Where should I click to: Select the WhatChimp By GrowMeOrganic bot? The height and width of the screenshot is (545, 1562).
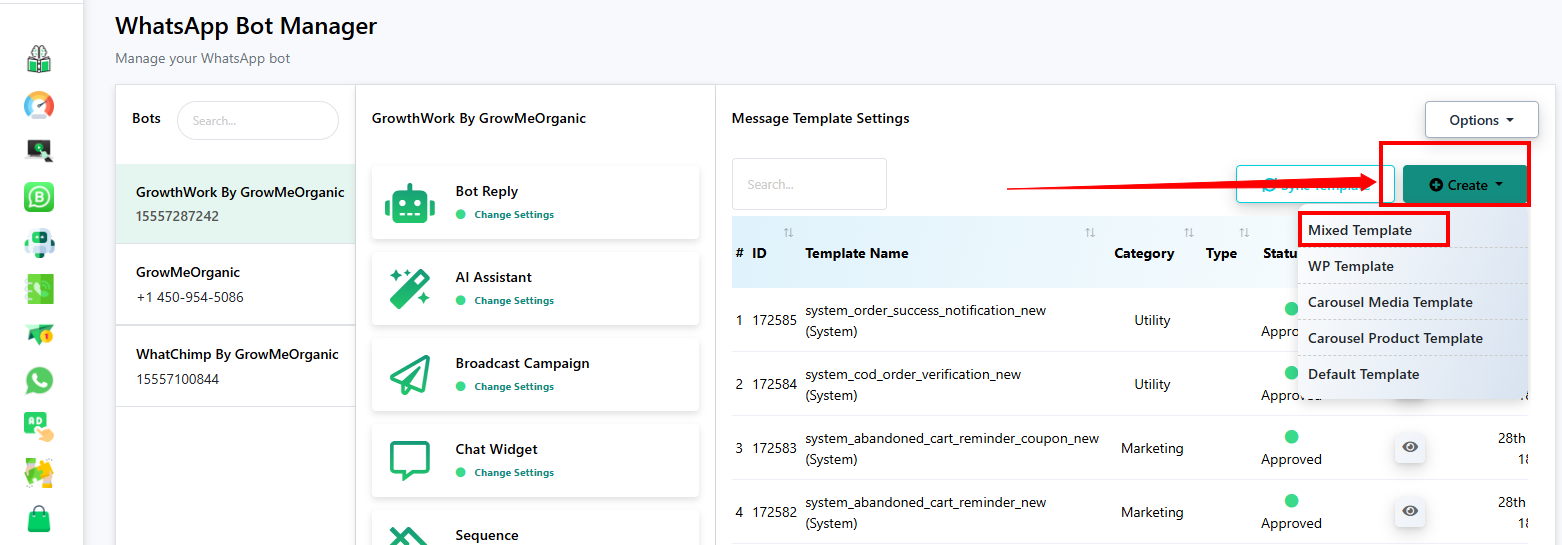click(x=235, y=366)
